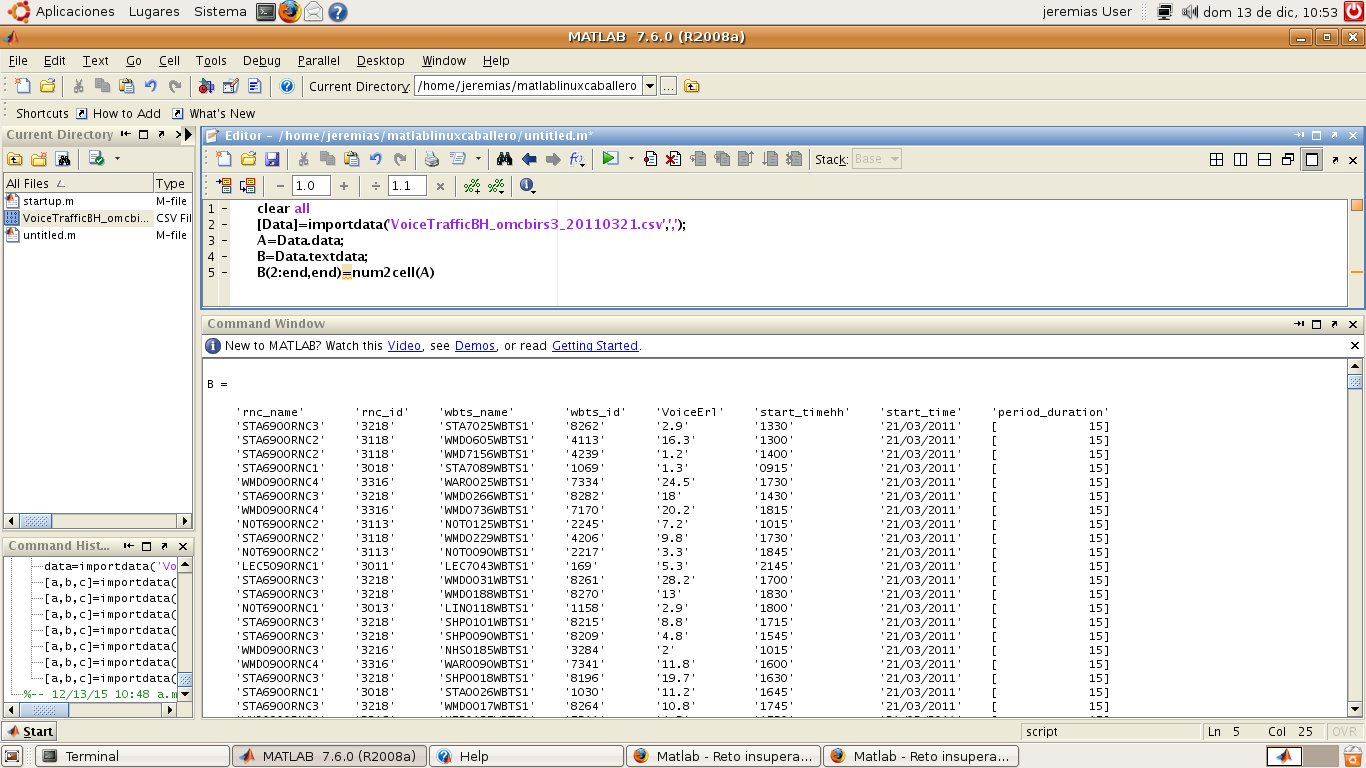The height and width of the screenshot is (768, 1366).
Task: Maximize editor document layout icon
Action: click(x=1312, y=159)
